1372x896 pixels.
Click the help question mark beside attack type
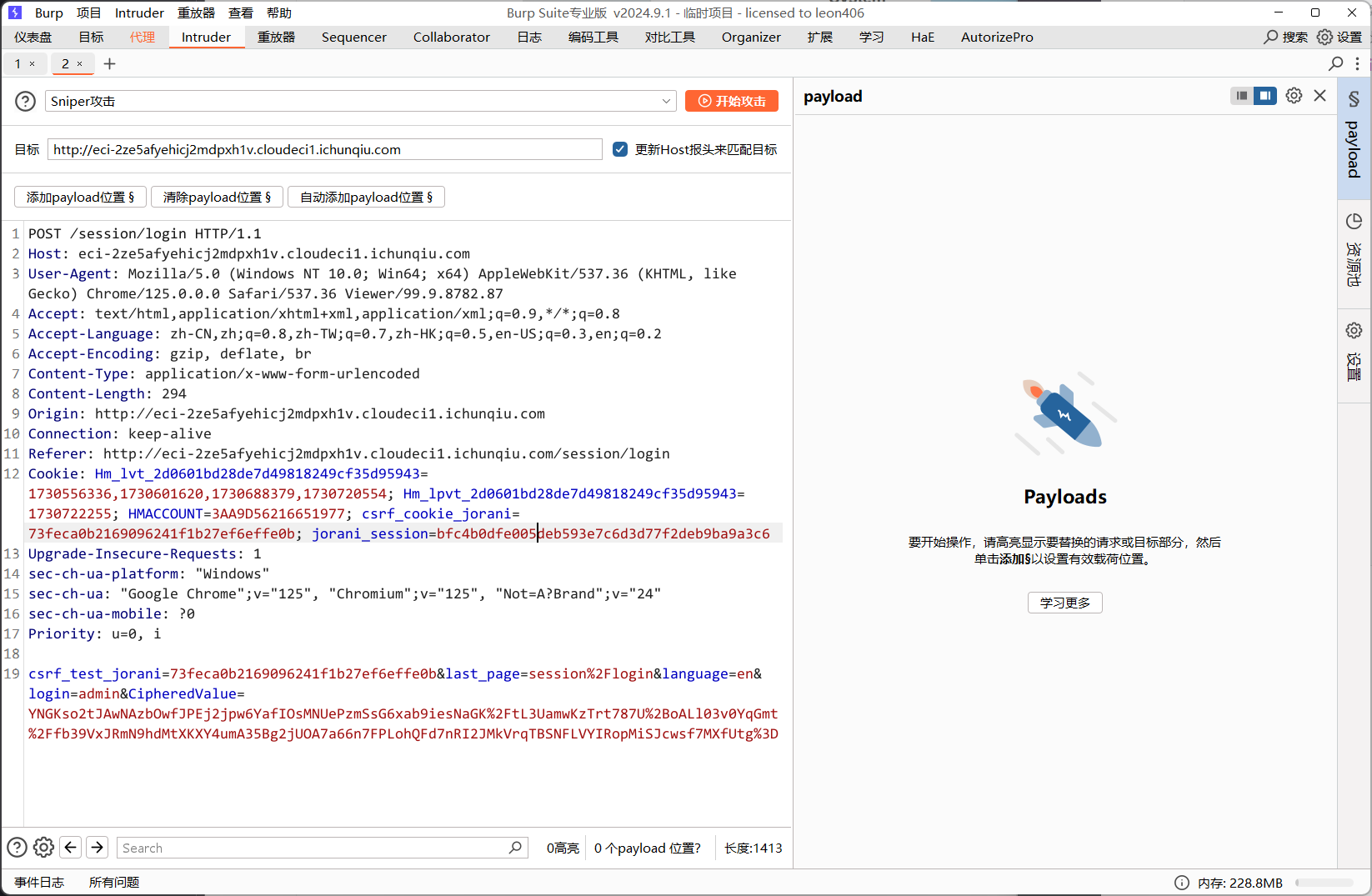[x=26, y=101]
